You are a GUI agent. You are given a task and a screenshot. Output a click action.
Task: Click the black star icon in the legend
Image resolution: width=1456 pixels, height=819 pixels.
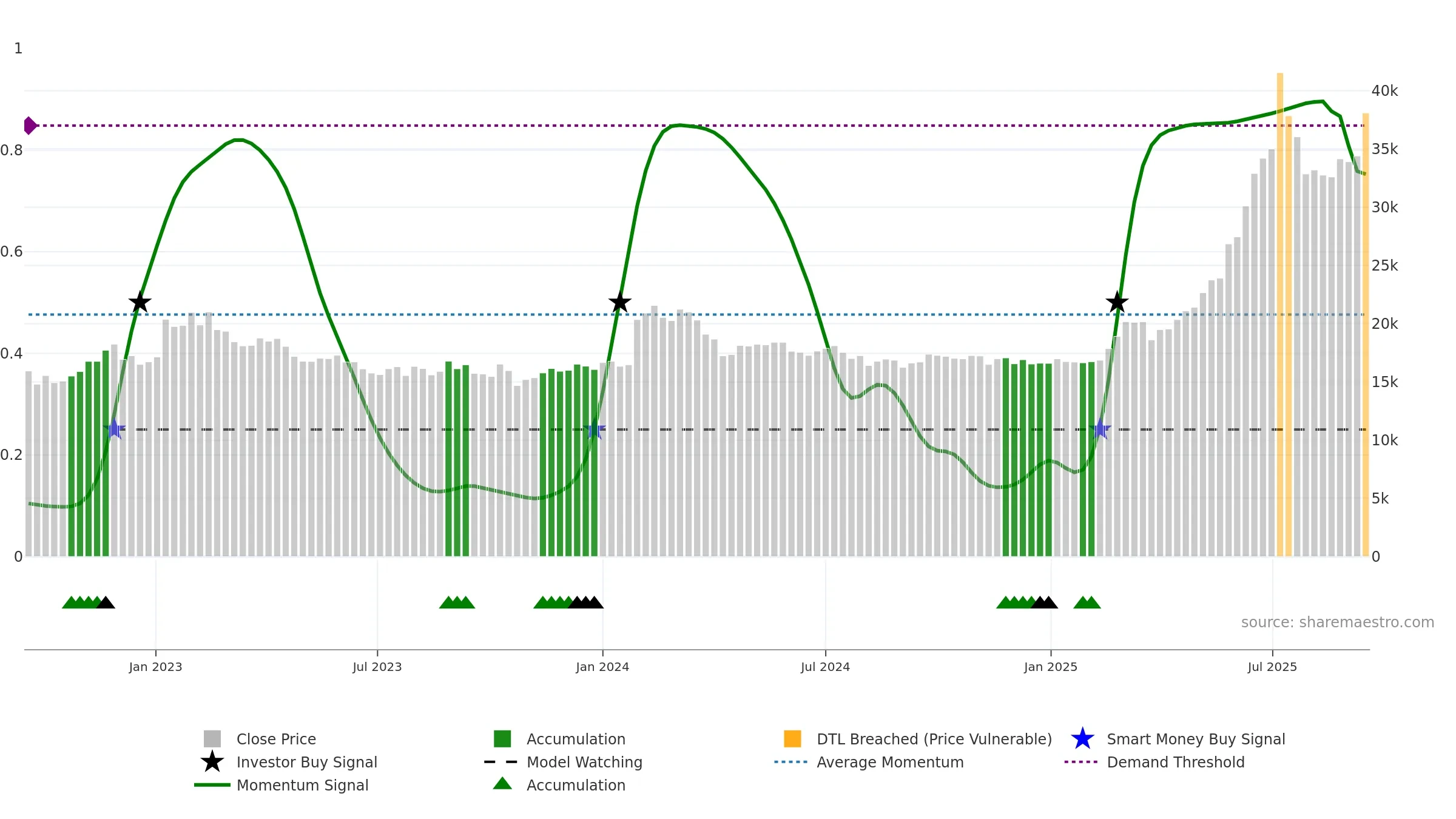coord(212,762)
